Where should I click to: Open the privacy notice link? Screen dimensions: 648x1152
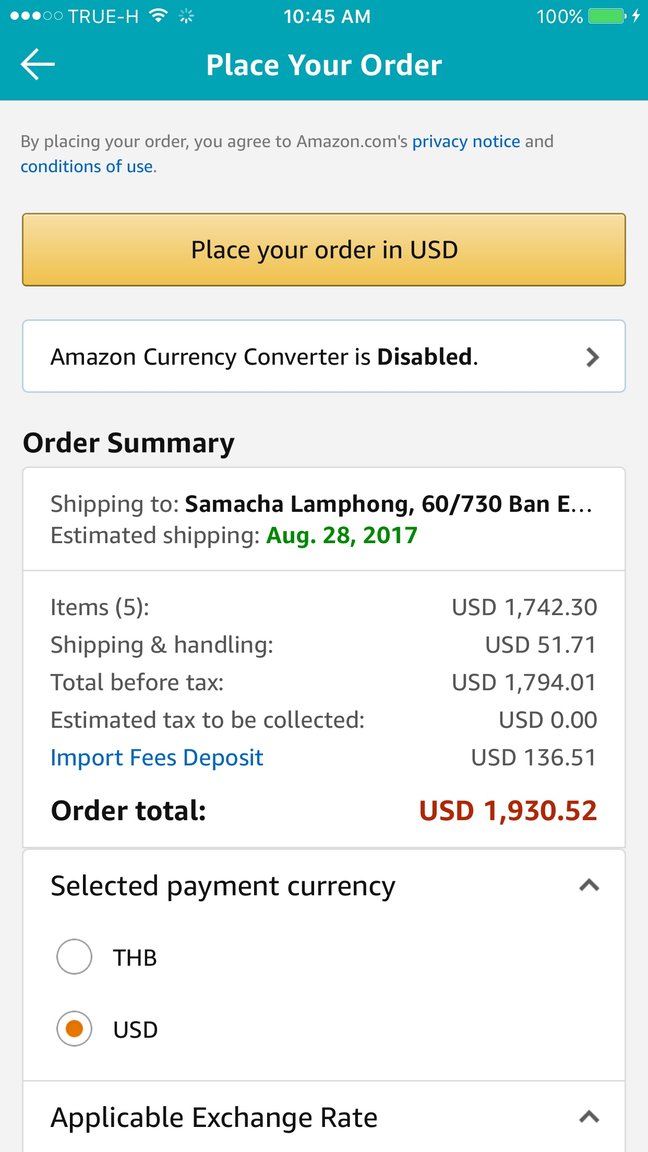pos(466,141)
